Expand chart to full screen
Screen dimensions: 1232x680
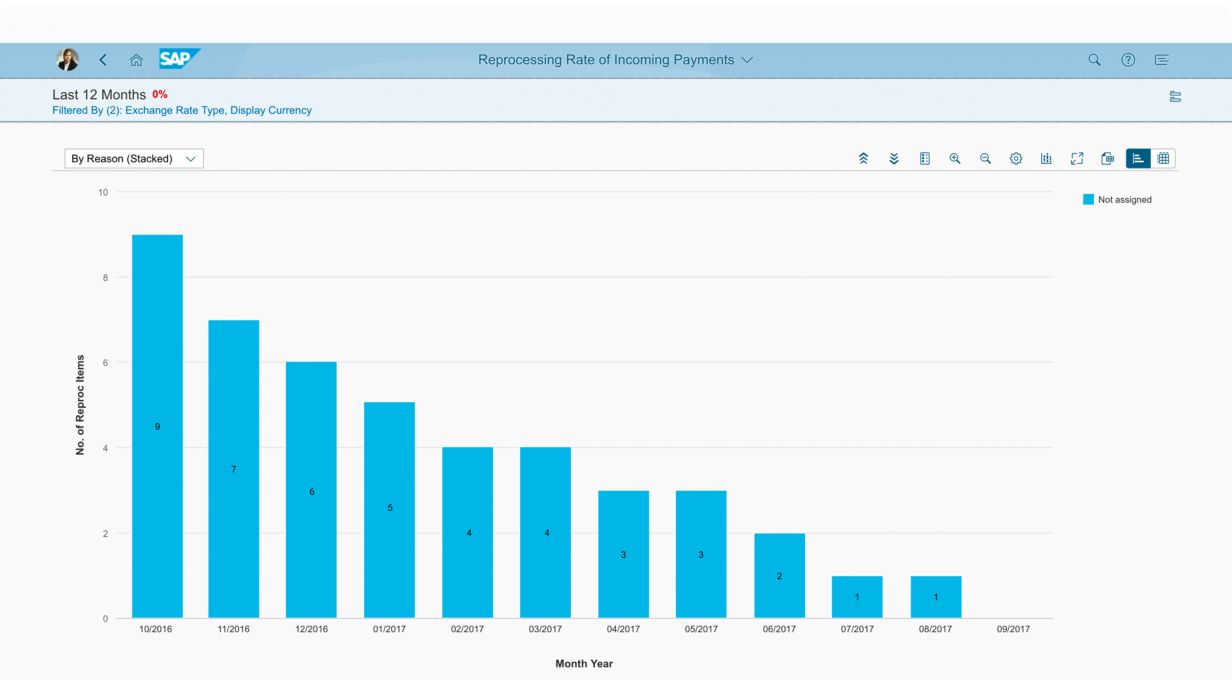[1077, 159]
